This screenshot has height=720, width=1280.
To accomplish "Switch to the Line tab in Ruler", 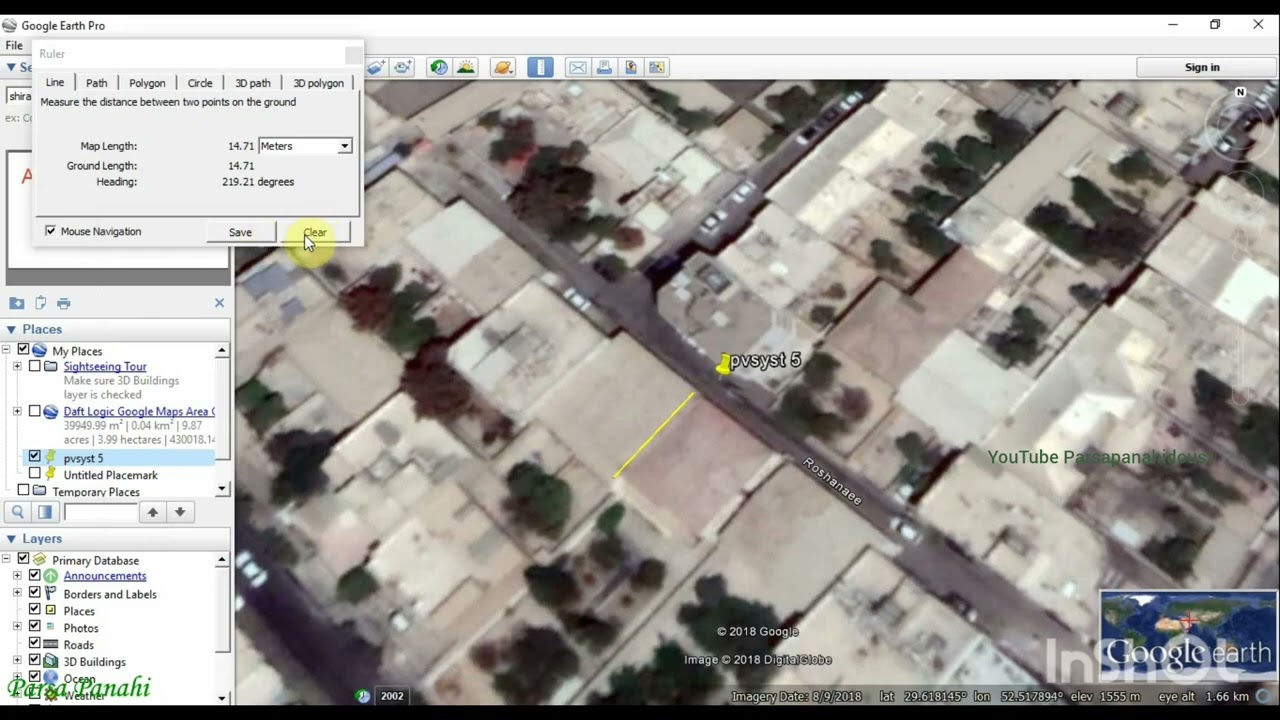I will tap(55, 82).
